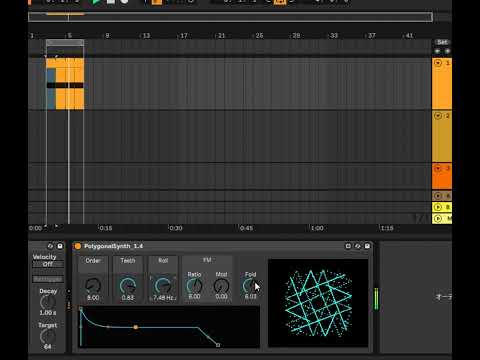Select the Order section header

point(93,261)
